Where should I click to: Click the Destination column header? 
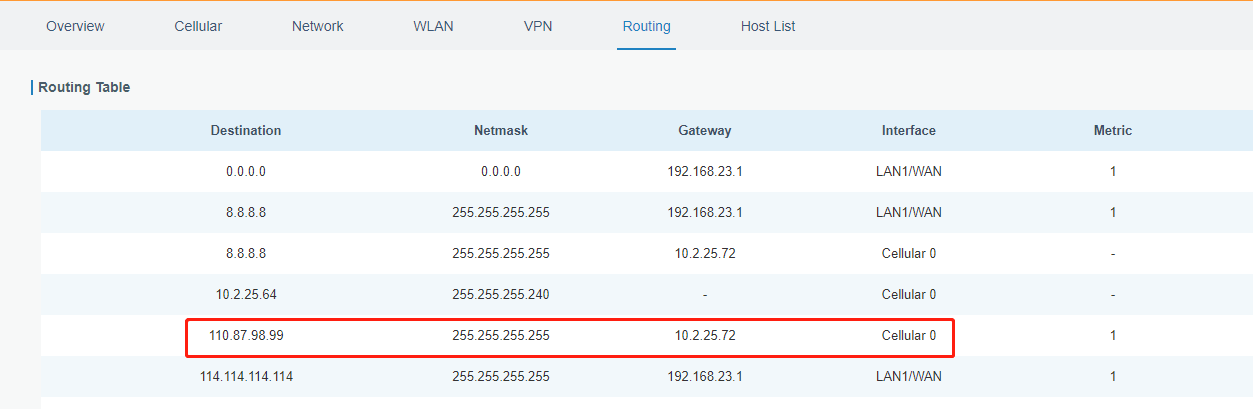click(x=246, y=130)
